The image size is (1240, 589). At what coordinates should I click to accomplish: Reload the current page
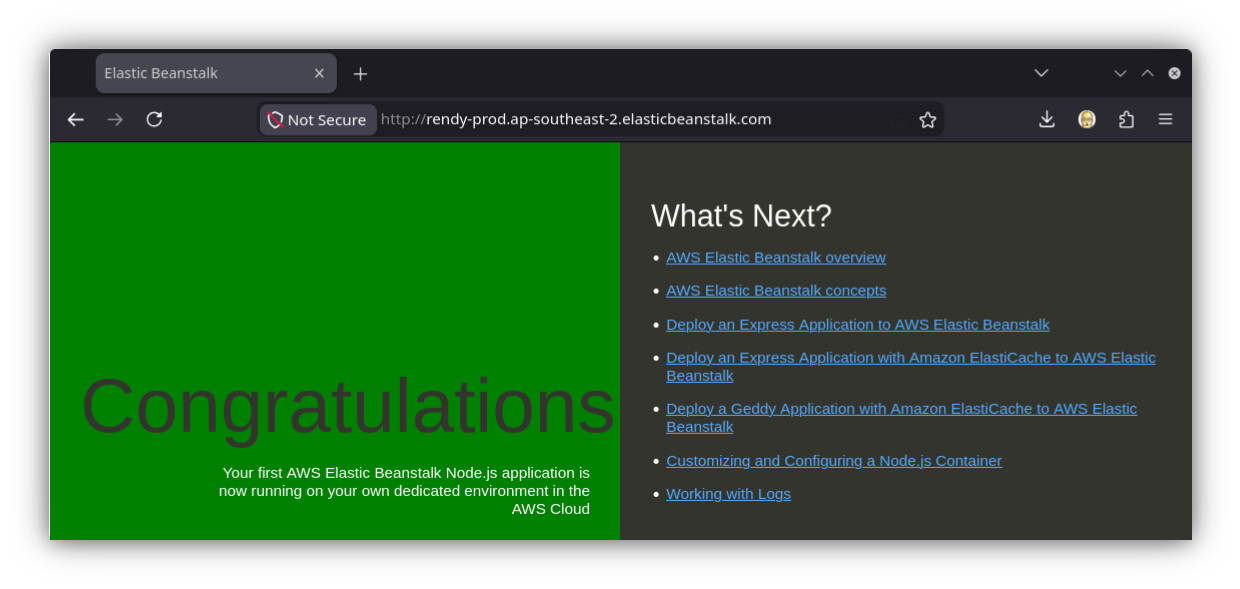coord(154,120)
